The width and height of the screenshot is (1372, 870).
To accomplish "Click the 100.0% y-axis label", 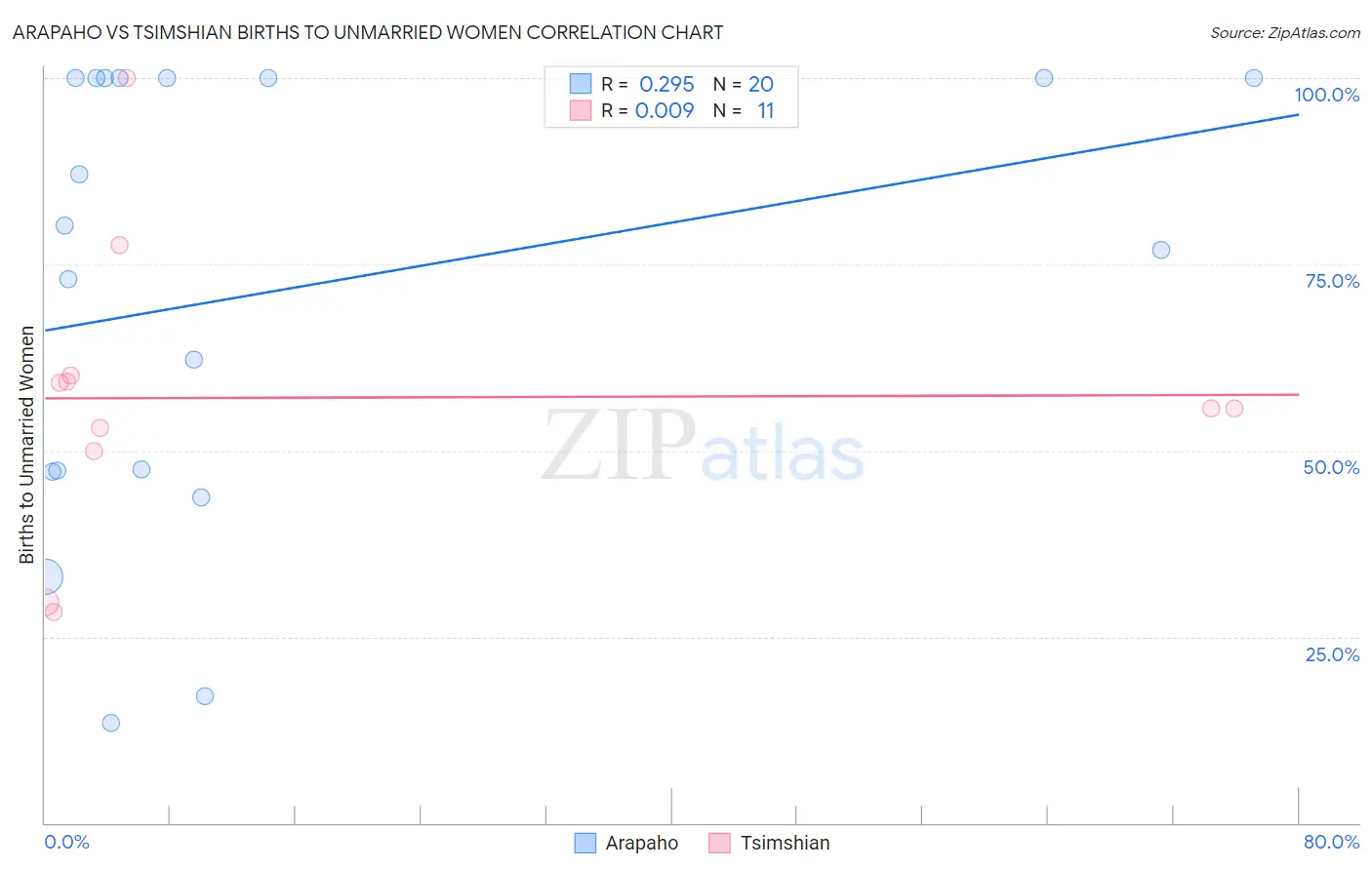I will pyautogui.click(x=1326, y=95).
